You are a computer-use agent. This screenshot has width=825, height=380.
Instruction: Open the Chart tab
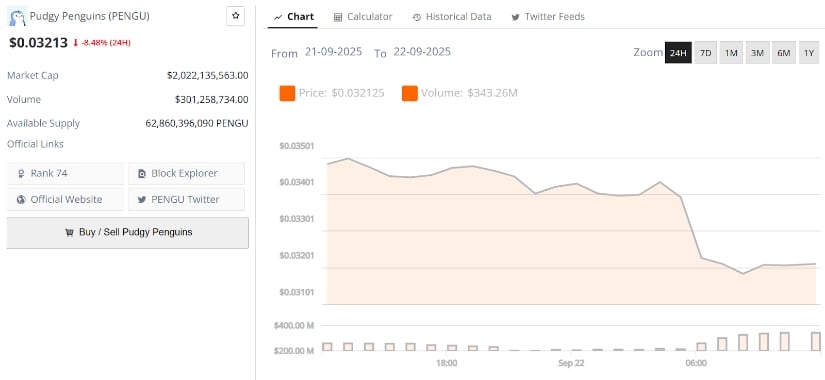click(x=294, y=17)
